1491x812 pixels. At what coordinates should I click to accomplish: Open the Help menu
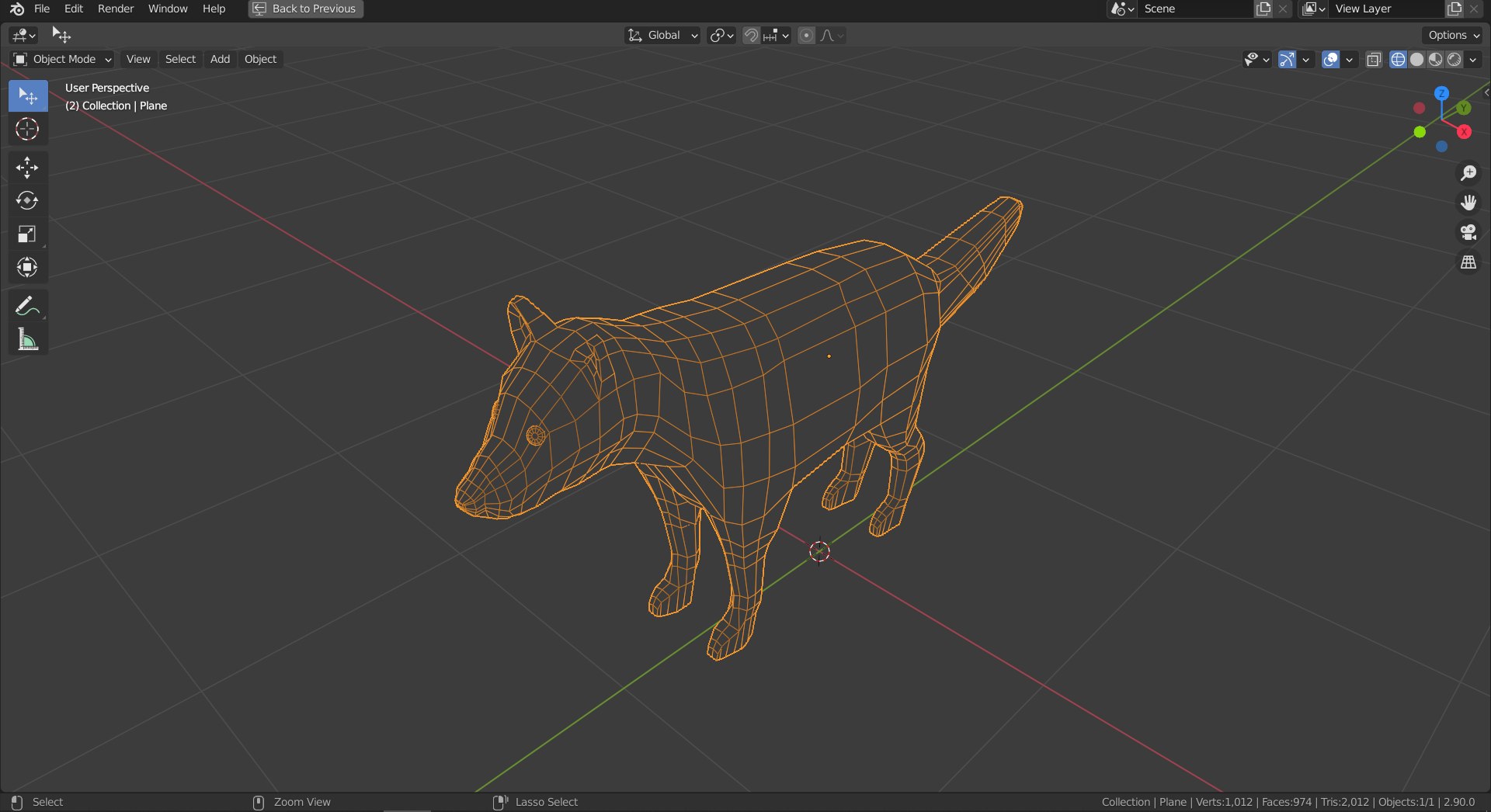tap(214, 9)
